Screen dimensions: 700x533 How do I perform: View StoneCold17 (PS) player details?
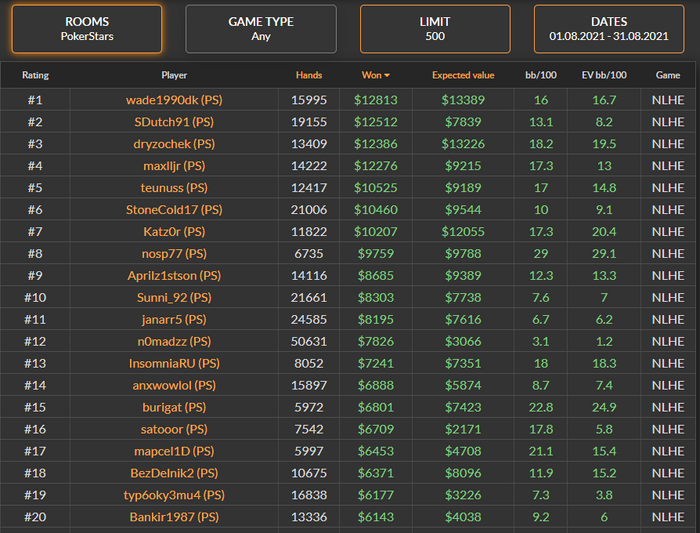pos(174,210)
